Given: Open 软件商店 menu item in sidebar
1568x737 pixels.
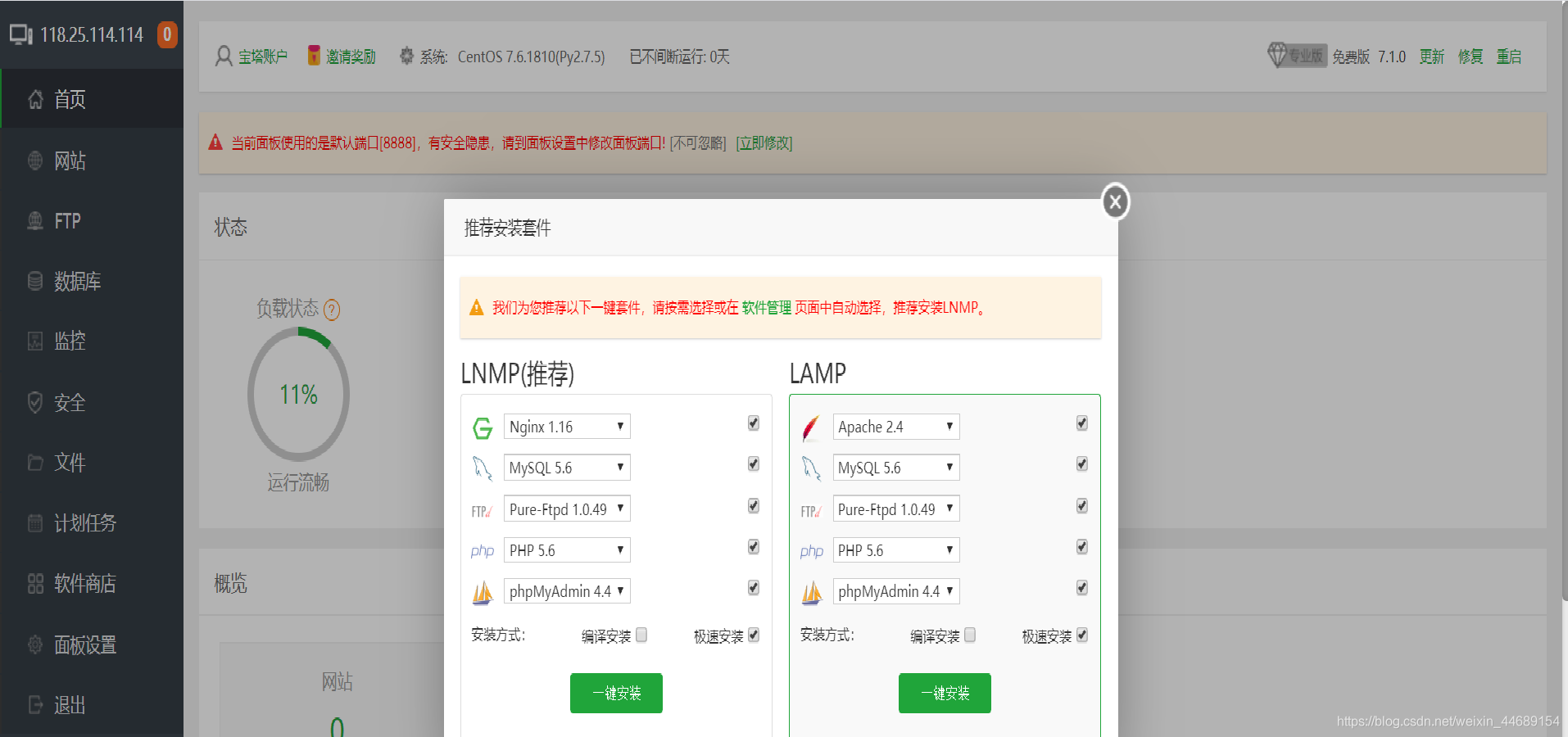Looking at the screenshot, I should [92, 583].
